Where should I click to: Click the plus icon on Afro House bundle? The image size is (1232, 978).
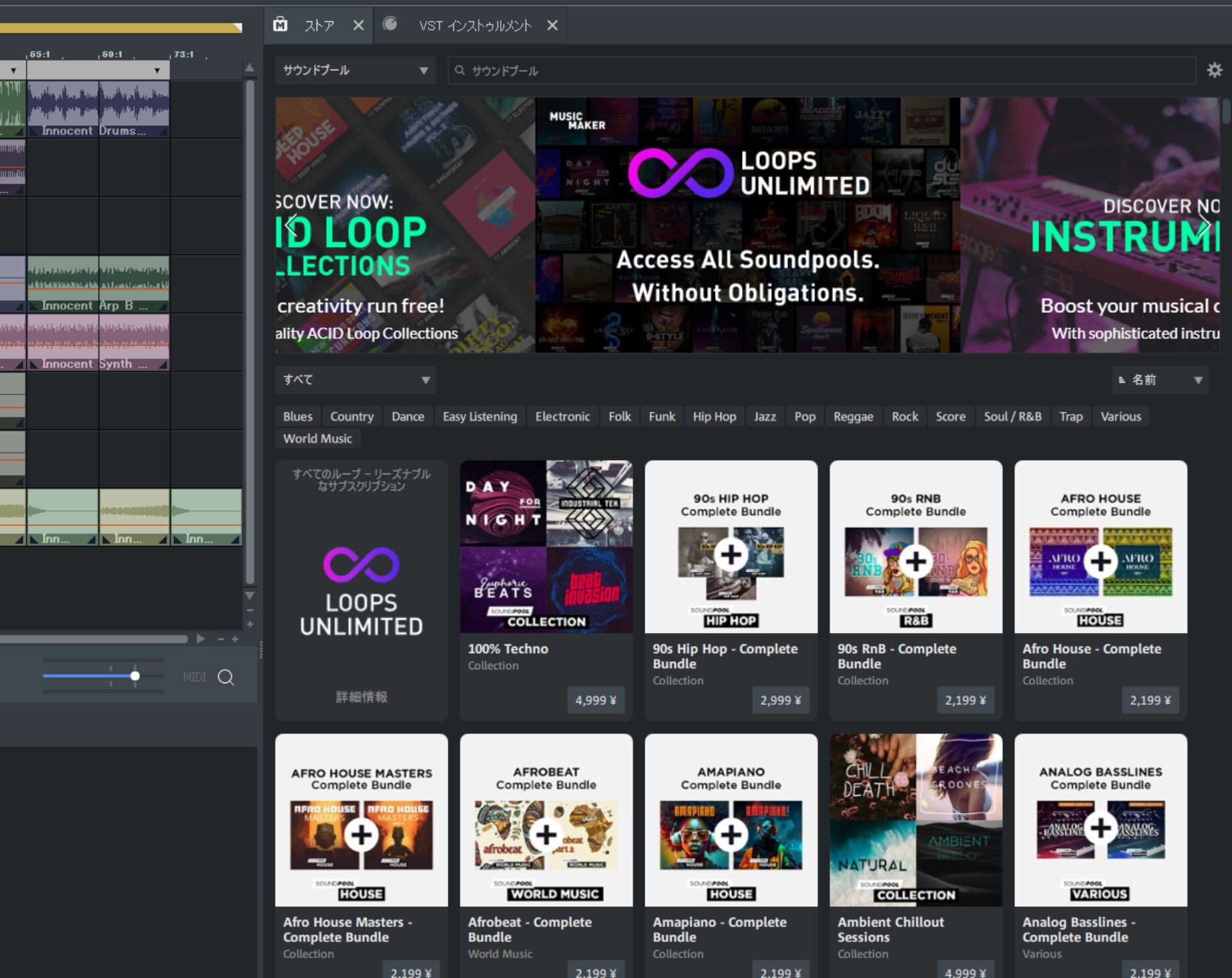(x=1101, y=561)
